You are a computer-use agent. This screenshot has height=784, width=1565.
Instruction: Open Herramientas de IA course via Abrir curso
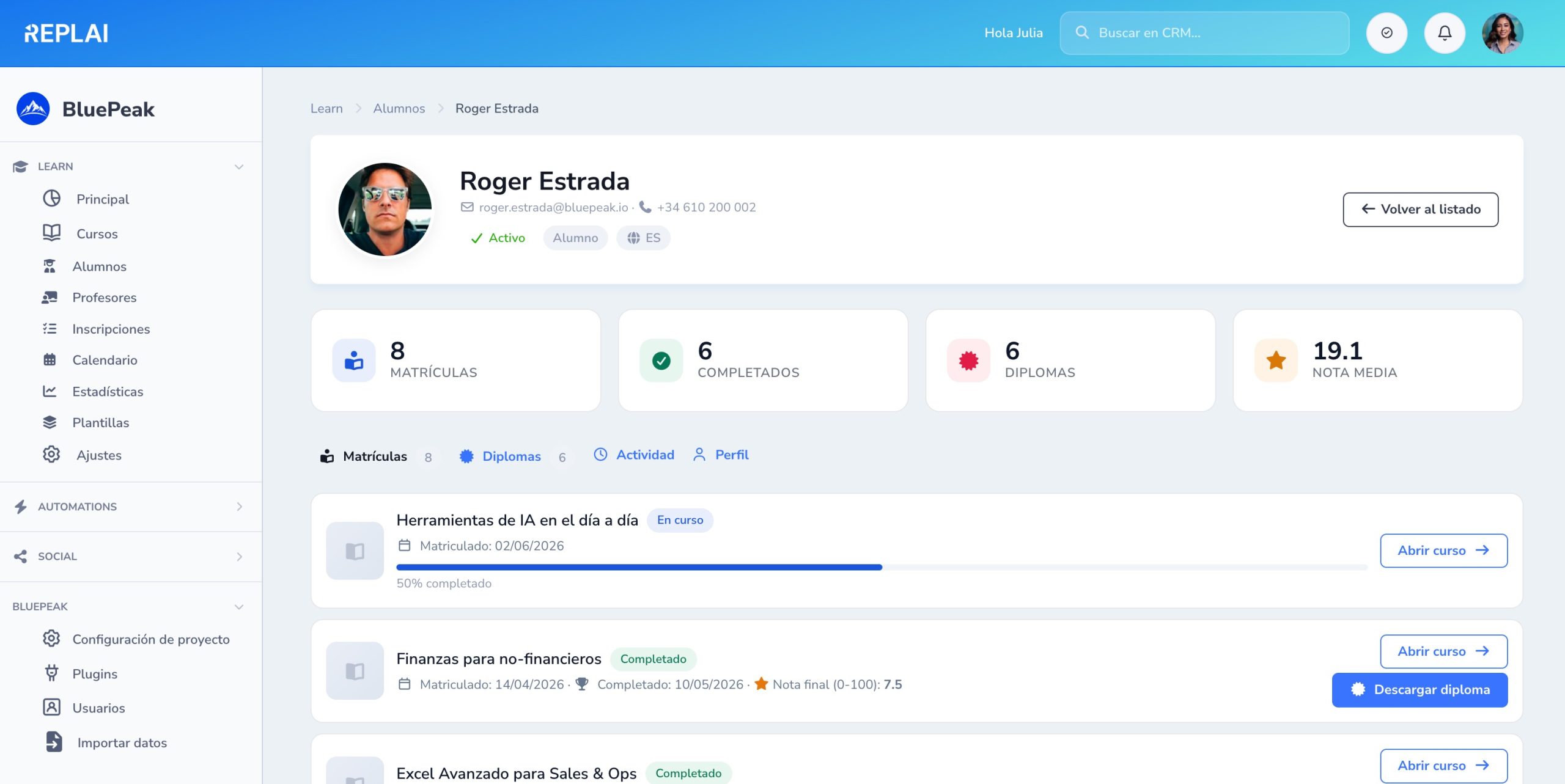(x=1443, y=551)
